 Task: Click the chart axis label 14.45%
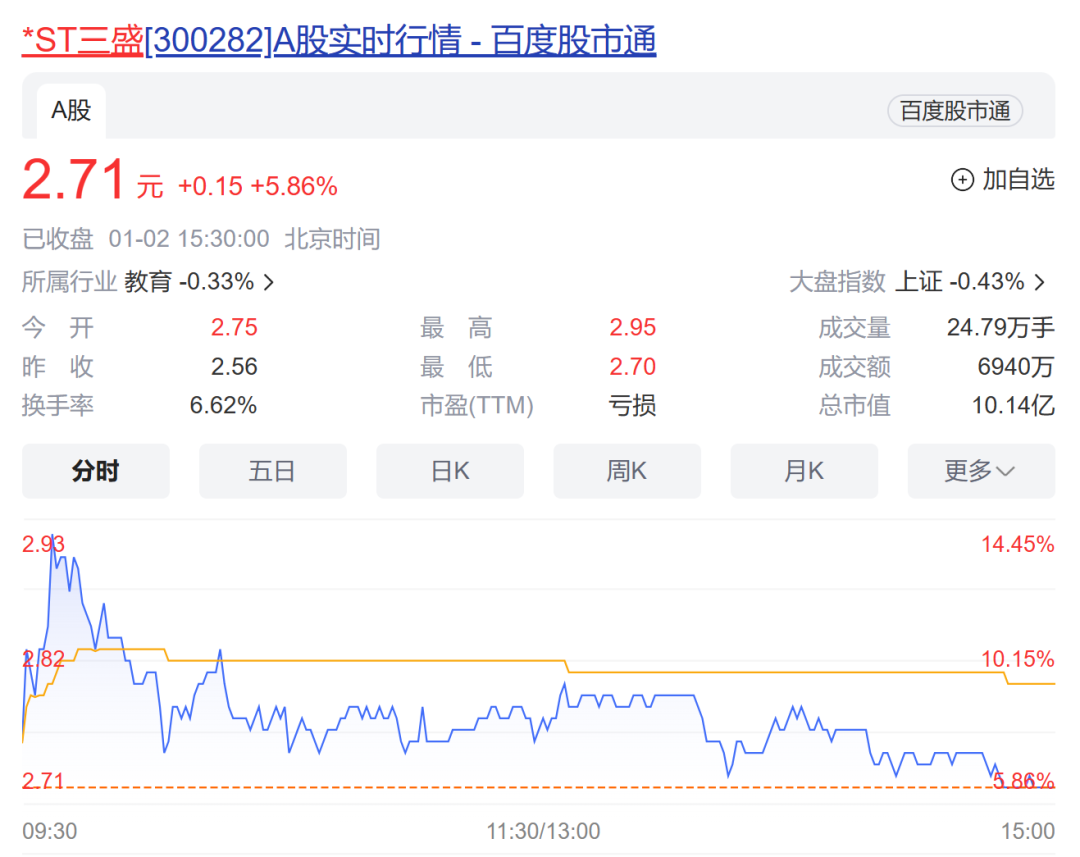[x=1017, y=544]
